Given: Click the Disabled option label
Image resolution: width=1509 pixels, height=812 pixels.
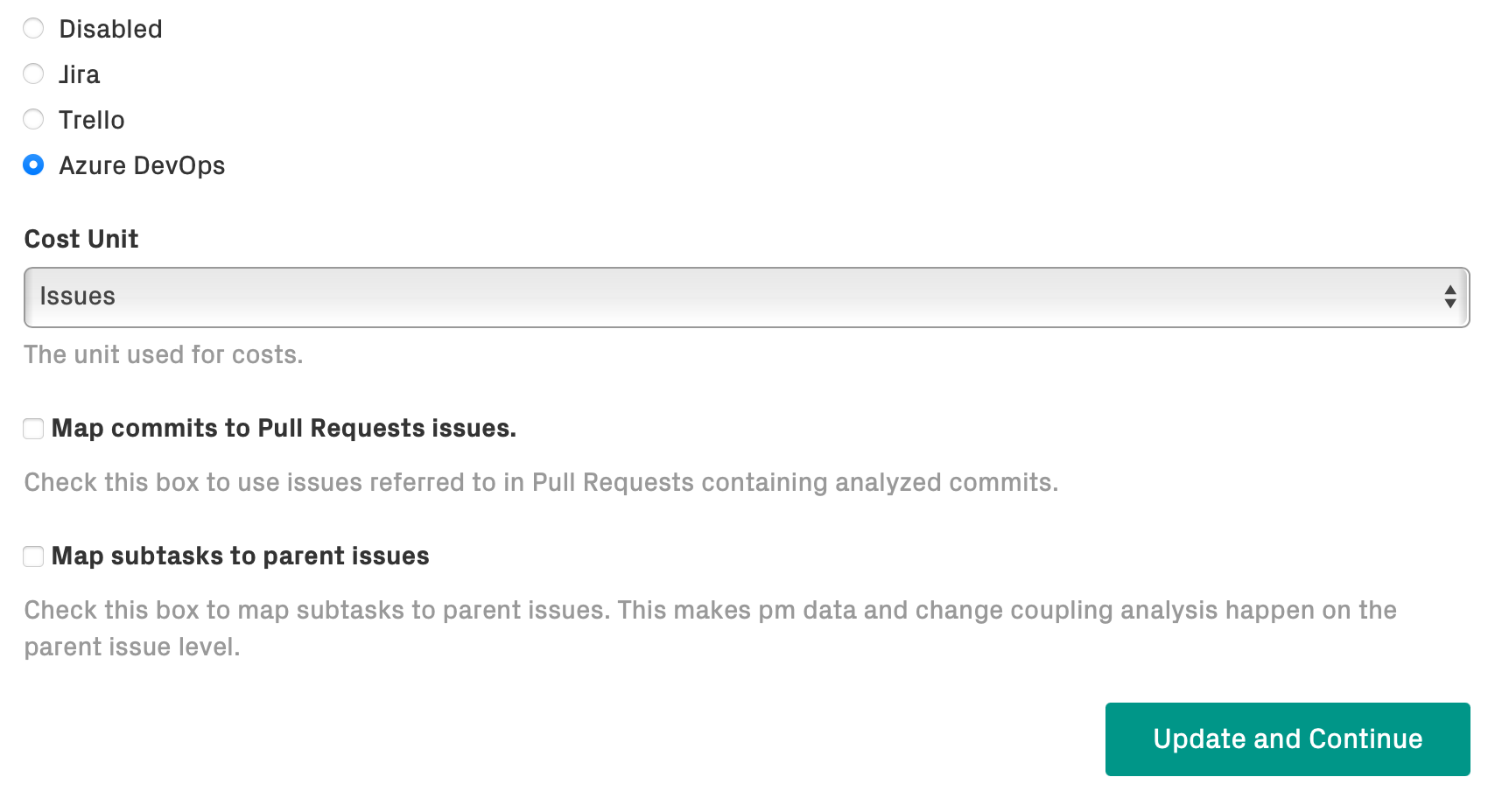Looking at the screenshot, I should [110, 29].
